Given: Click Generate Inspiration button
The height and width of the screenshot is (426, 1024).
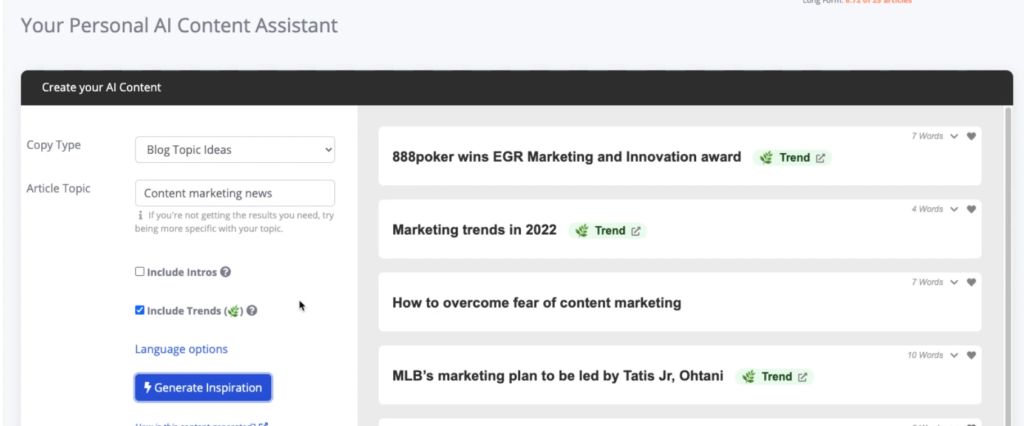Looking at the screenshot, I should pyautogui.click(x=203, y=387).
